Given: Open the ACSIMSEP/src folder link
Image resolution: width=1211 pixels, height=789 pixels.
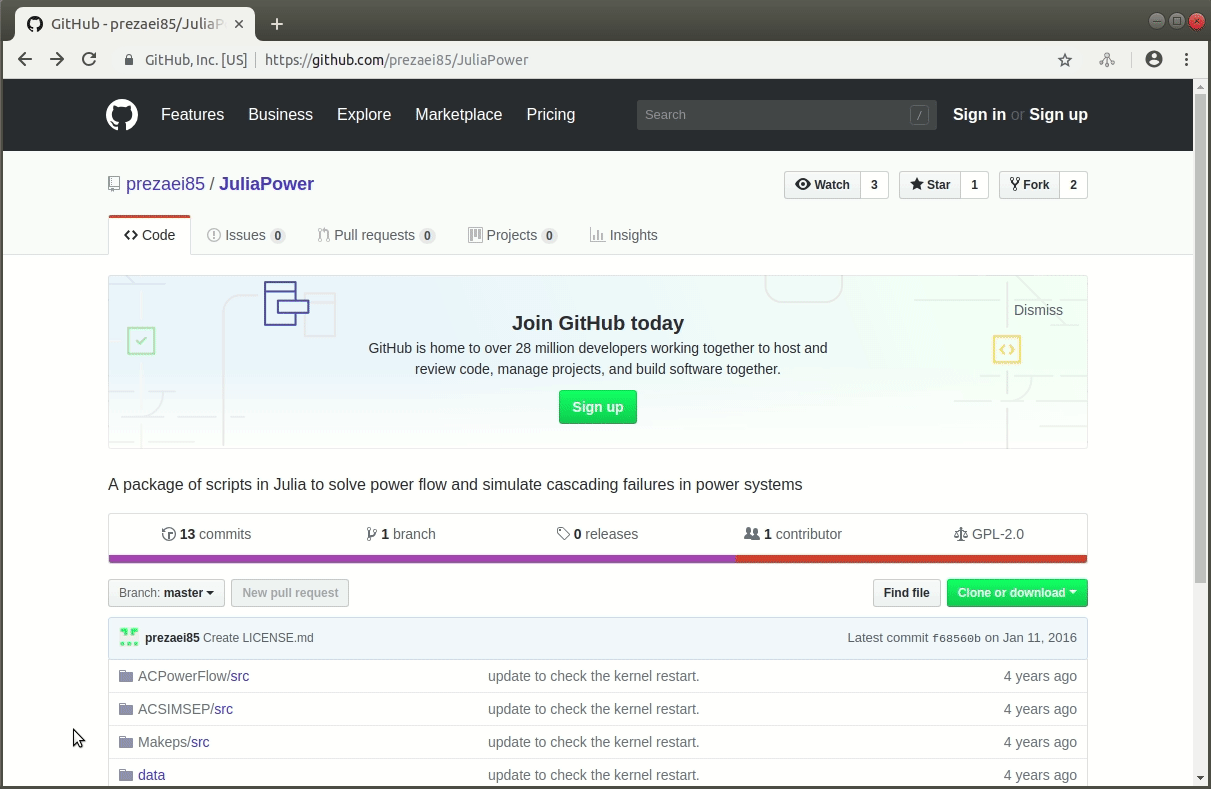Looking at the screenshot, I should [x=186, y=709].
